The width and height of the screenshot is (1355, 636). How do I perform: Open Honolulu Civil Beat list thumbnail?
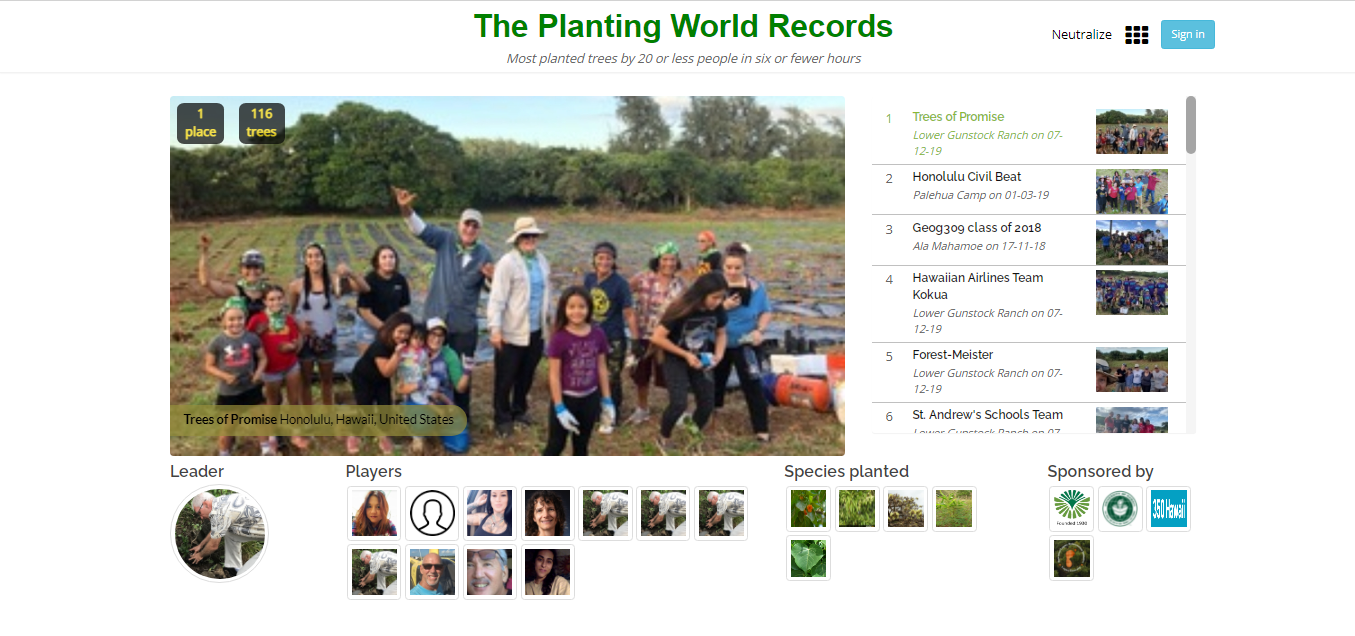click(x=1131, y=192)
